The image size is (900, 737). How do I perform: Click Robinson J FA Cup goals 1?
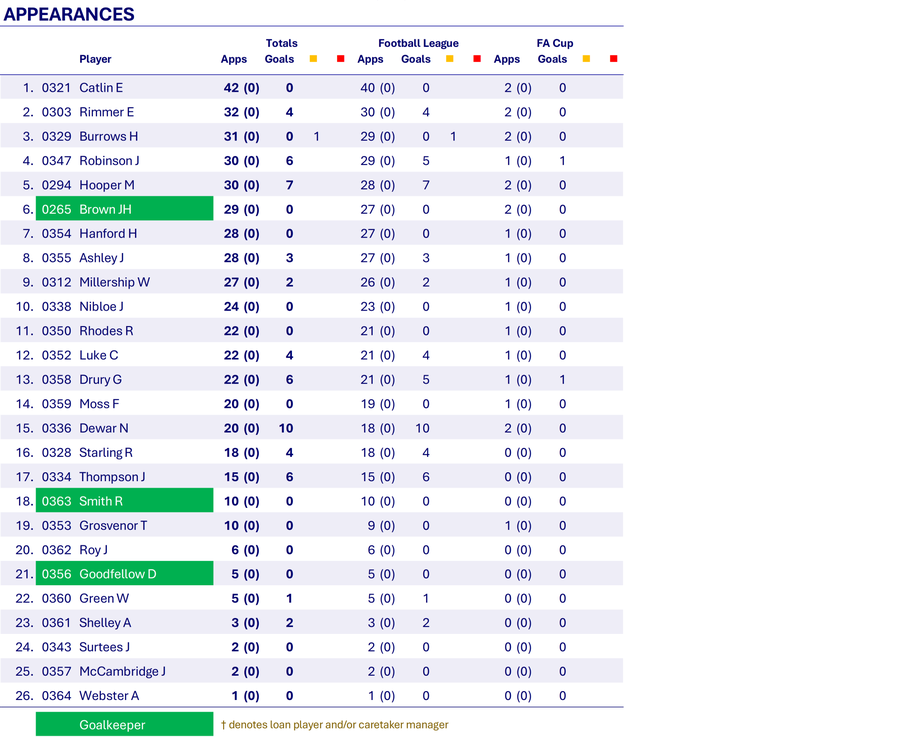coord(562,161)
